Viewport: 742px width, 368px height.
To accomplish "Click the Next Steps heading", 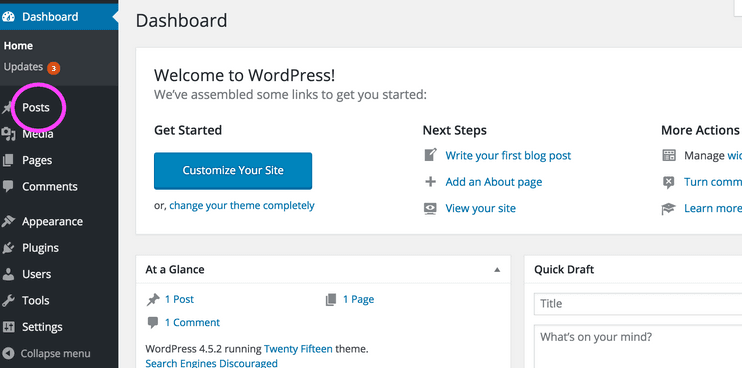I will coord(455,130).
